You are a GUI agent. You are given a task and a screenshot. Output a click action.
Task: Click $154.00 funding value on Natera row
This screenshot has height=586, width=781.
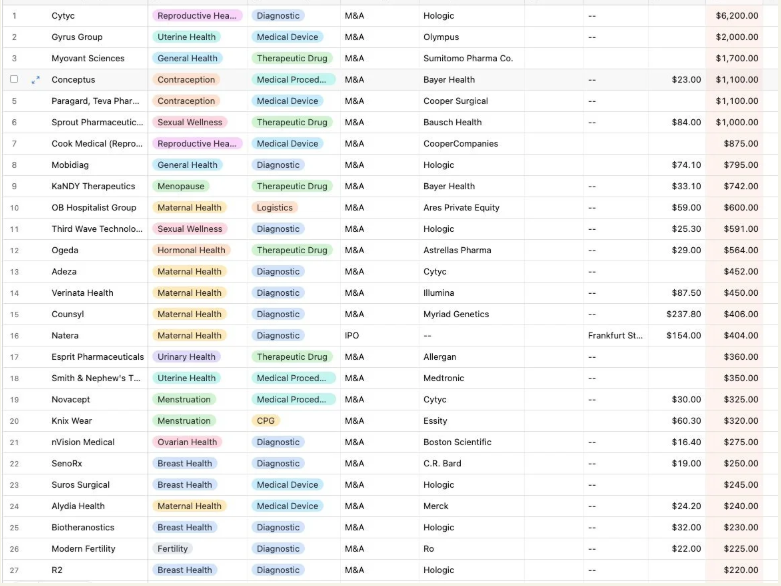point(684,336)
